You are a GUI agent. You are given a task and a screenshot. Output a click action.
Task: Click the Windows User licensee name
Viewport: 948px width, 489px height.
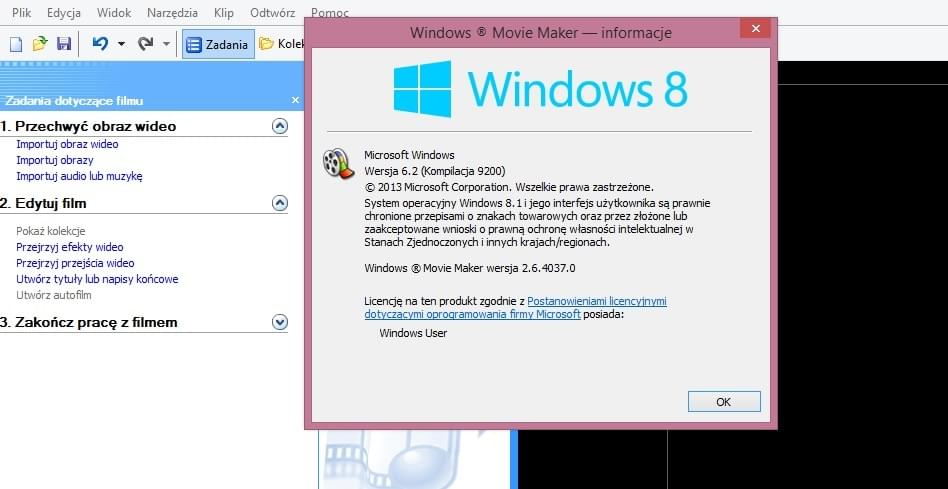pyautogui.click(x=414, y=333)
